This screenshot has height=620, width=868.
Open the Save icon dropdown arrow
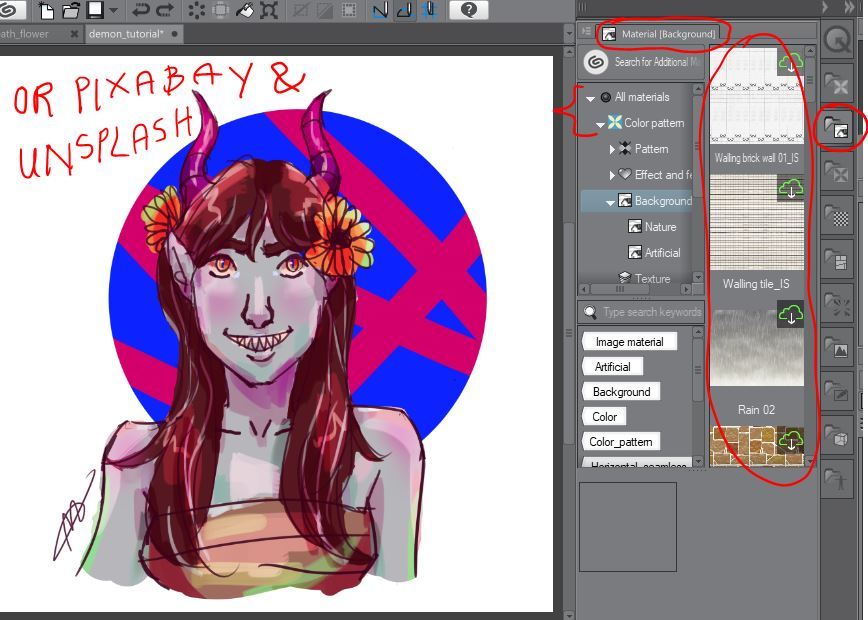click(113, 11)
